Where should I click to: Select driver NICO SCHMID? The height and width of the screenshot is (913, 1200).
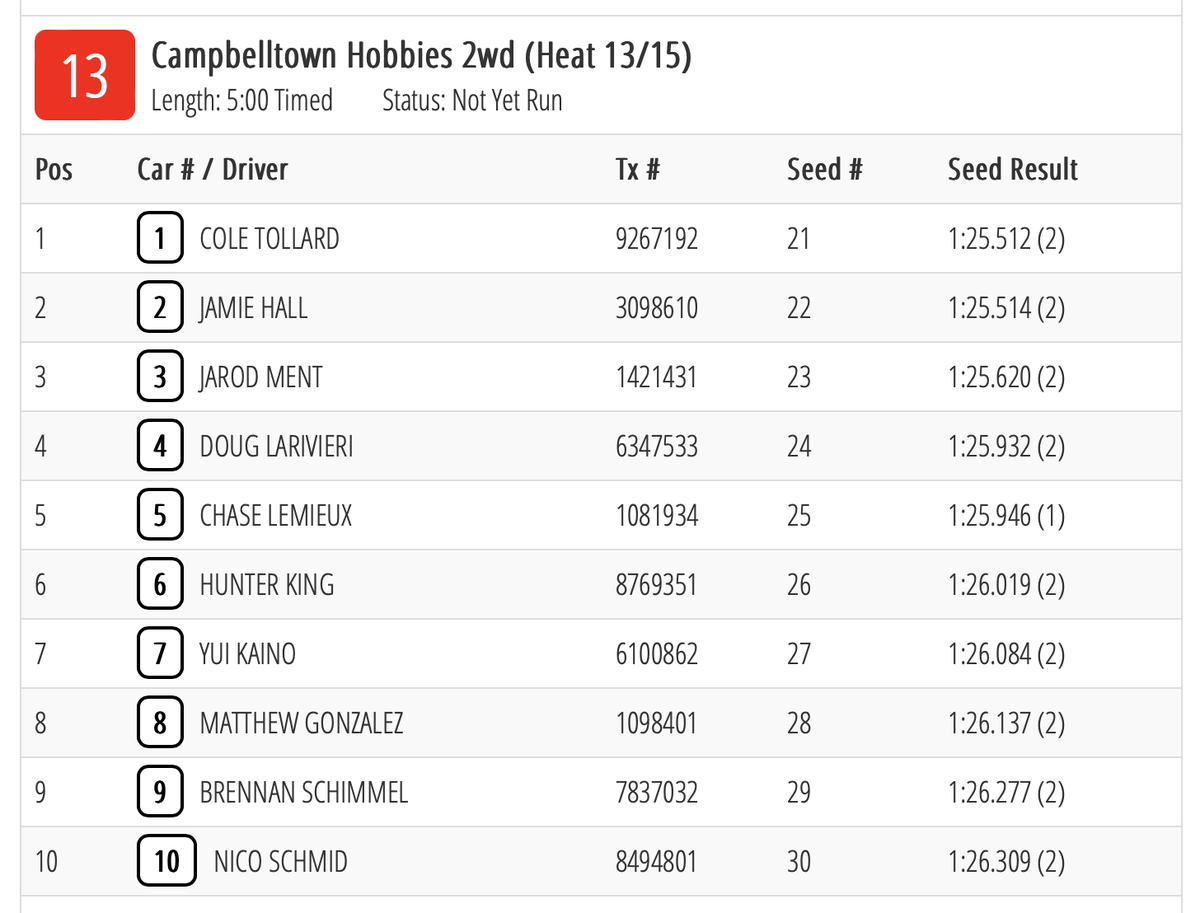(x=281, y=862)
